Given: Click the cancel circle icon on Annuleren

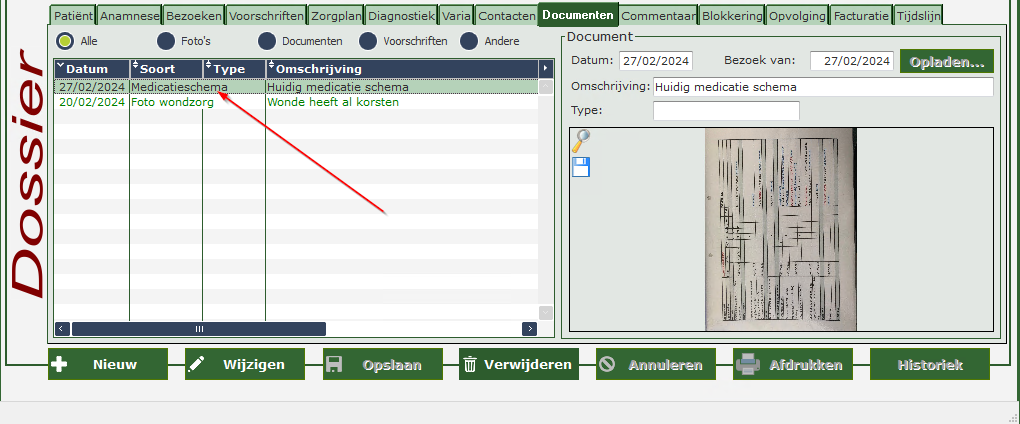Looking at the screenshot, I should 607,365.
